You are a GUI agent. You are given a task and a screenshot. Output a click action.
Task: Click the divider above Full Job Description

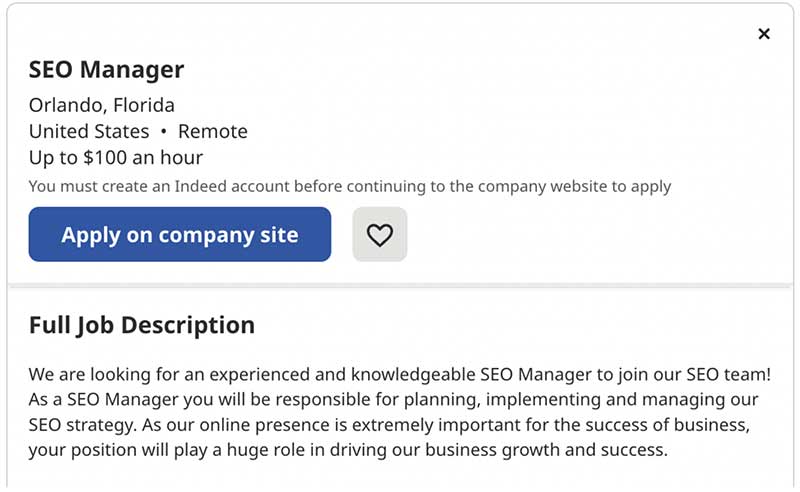(x=400, y=287)
